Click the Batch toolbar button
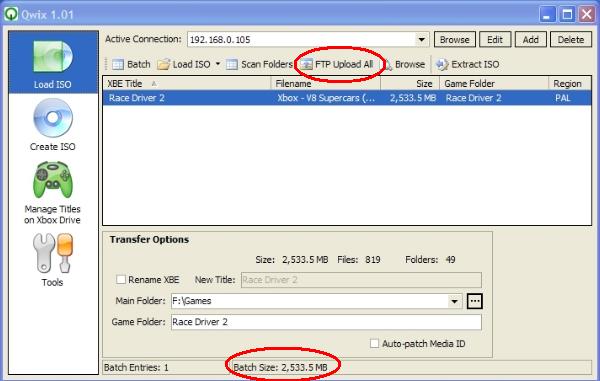 pos(131,64)
